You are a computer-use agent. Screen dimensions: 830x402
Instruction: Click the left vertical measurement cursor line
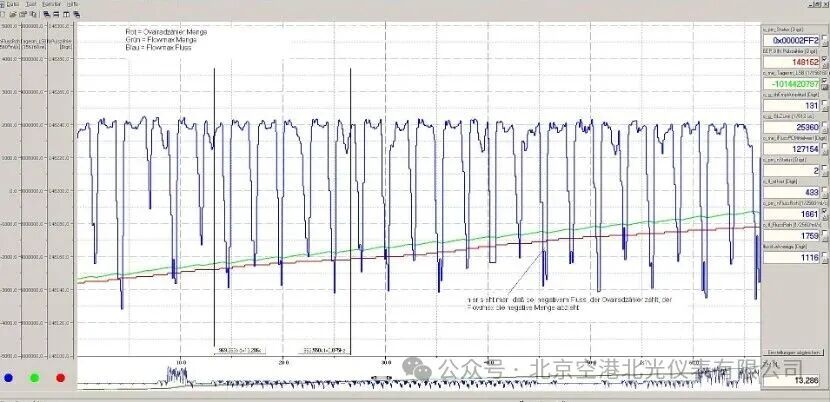click(214, 207)
